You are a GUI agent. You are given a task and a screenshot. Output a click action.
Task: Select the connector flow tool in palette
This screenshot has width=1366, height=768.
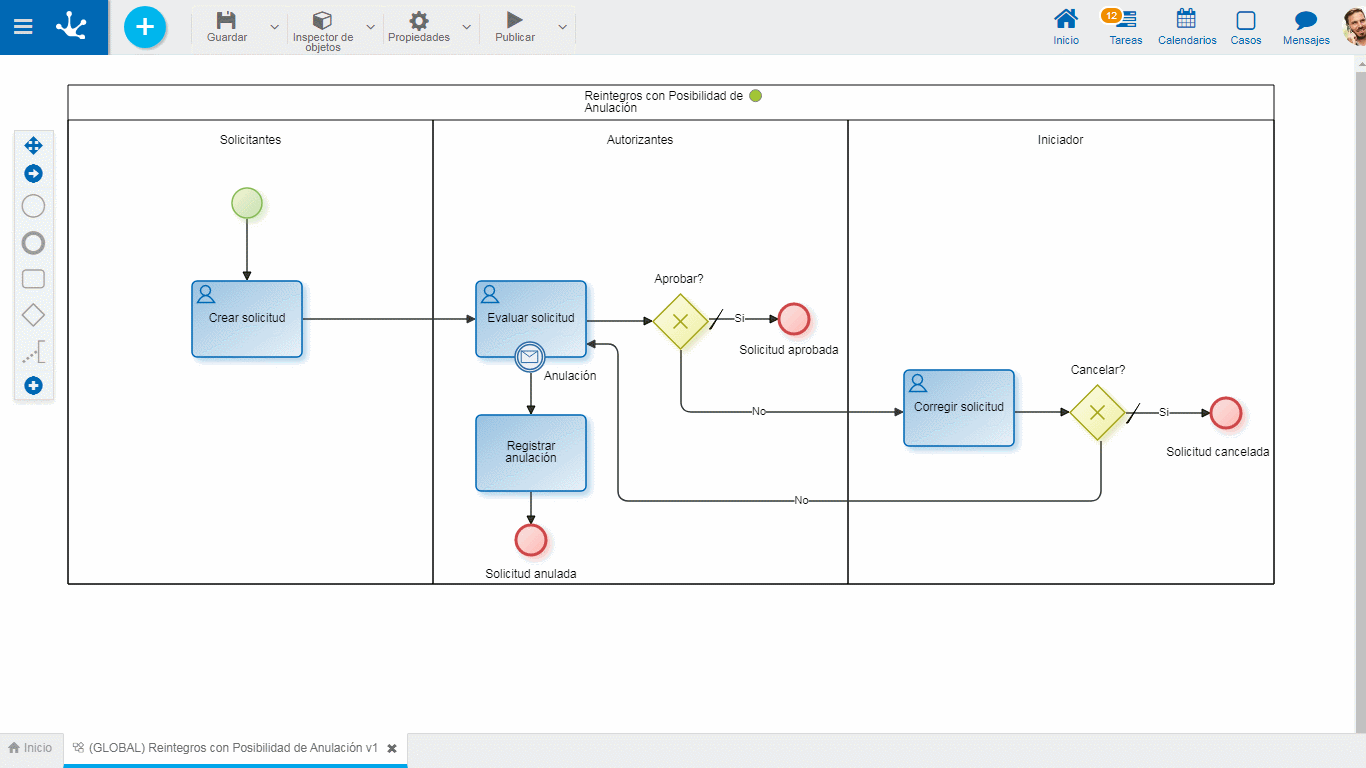[x=33, y=352]
